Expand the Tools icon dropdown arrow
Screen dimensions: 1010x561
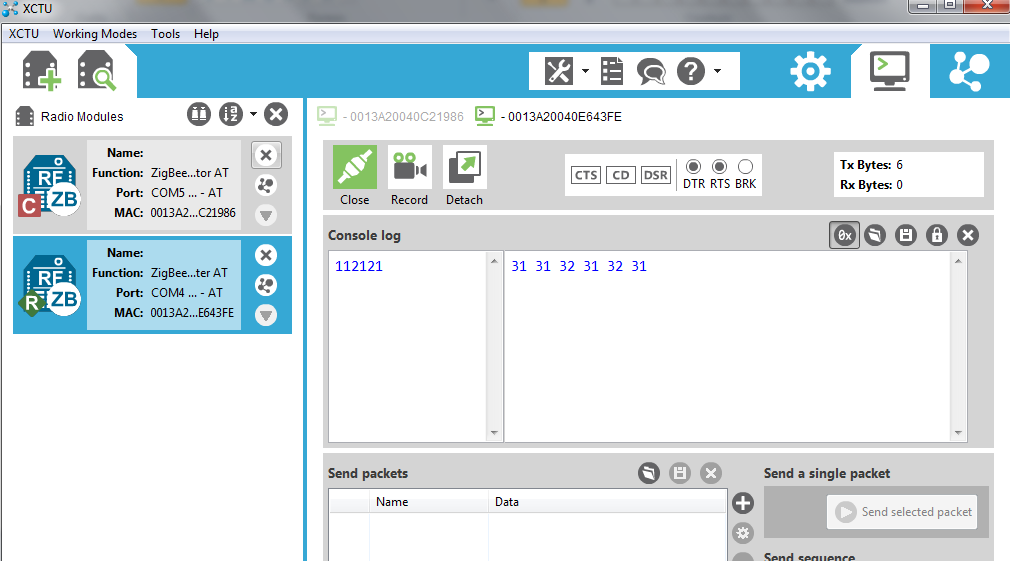coord(585,71)
